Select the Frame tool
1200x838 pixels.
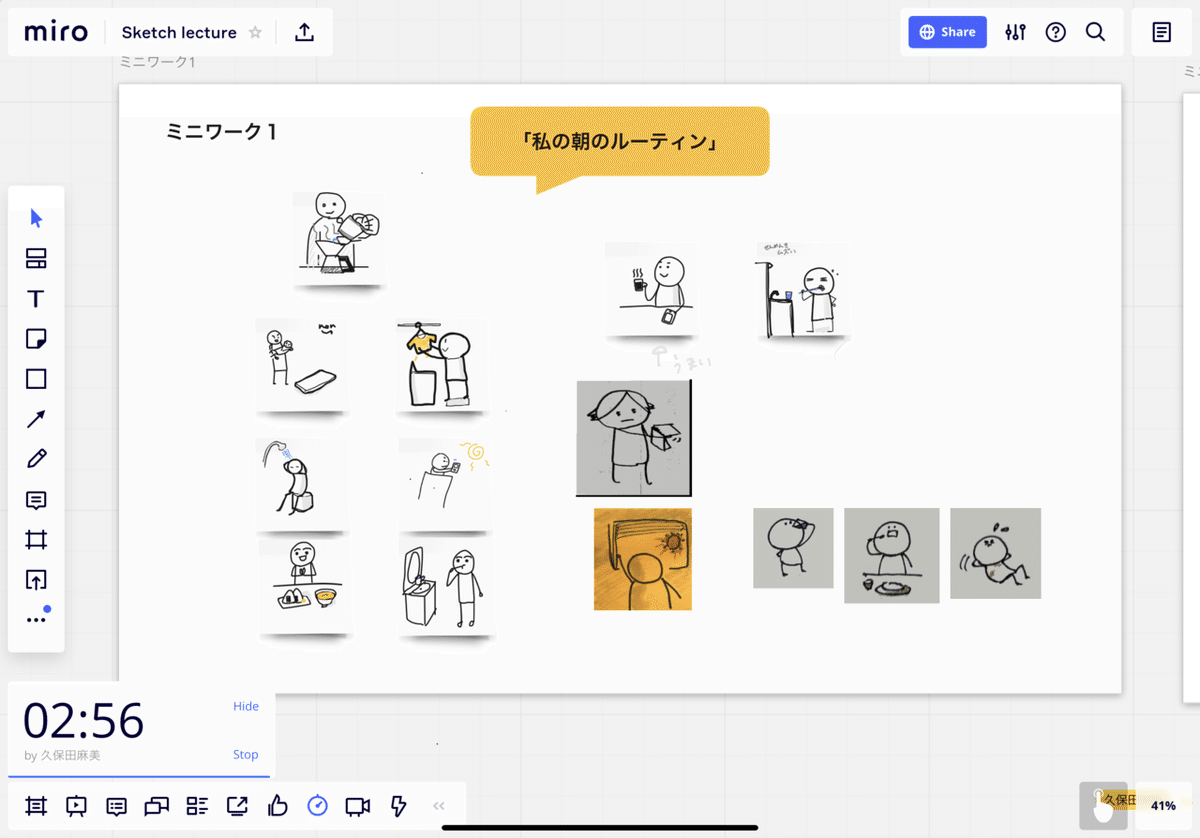point(36,540)
